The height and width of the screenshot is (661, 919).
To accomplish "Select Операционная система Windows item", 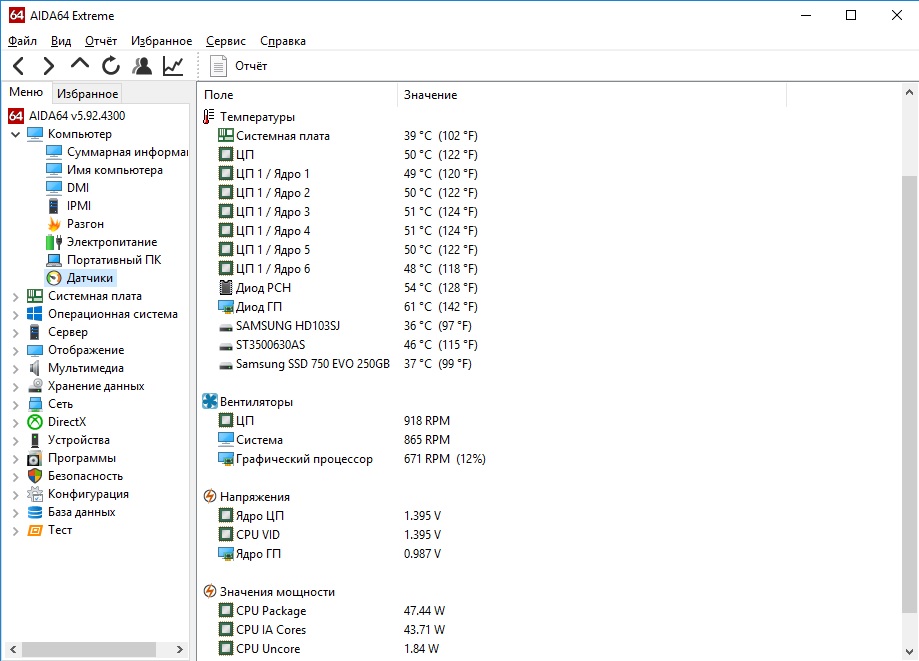I will pyautogui.click(x=103, y=314).
